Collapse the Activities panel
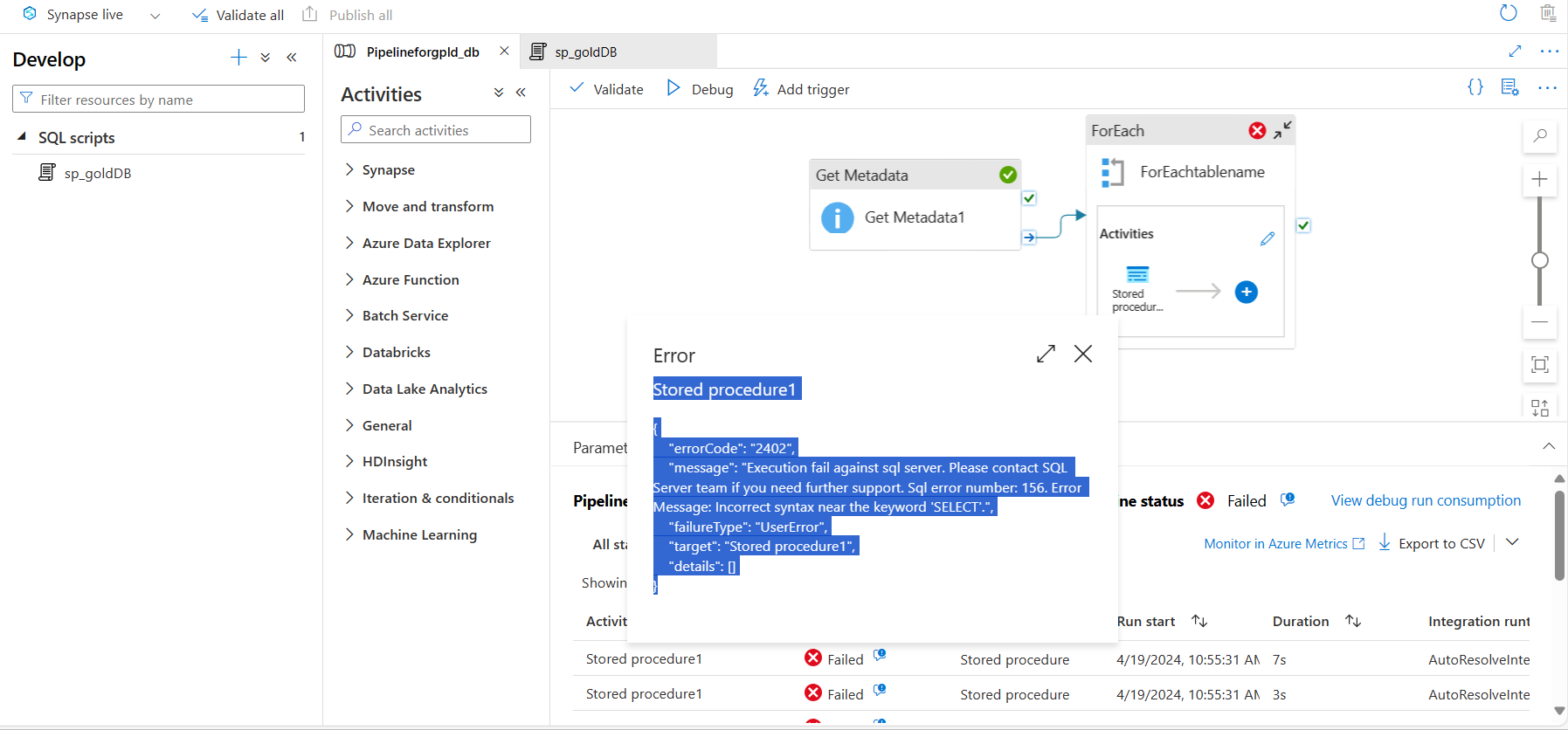 tap(521, 92)
